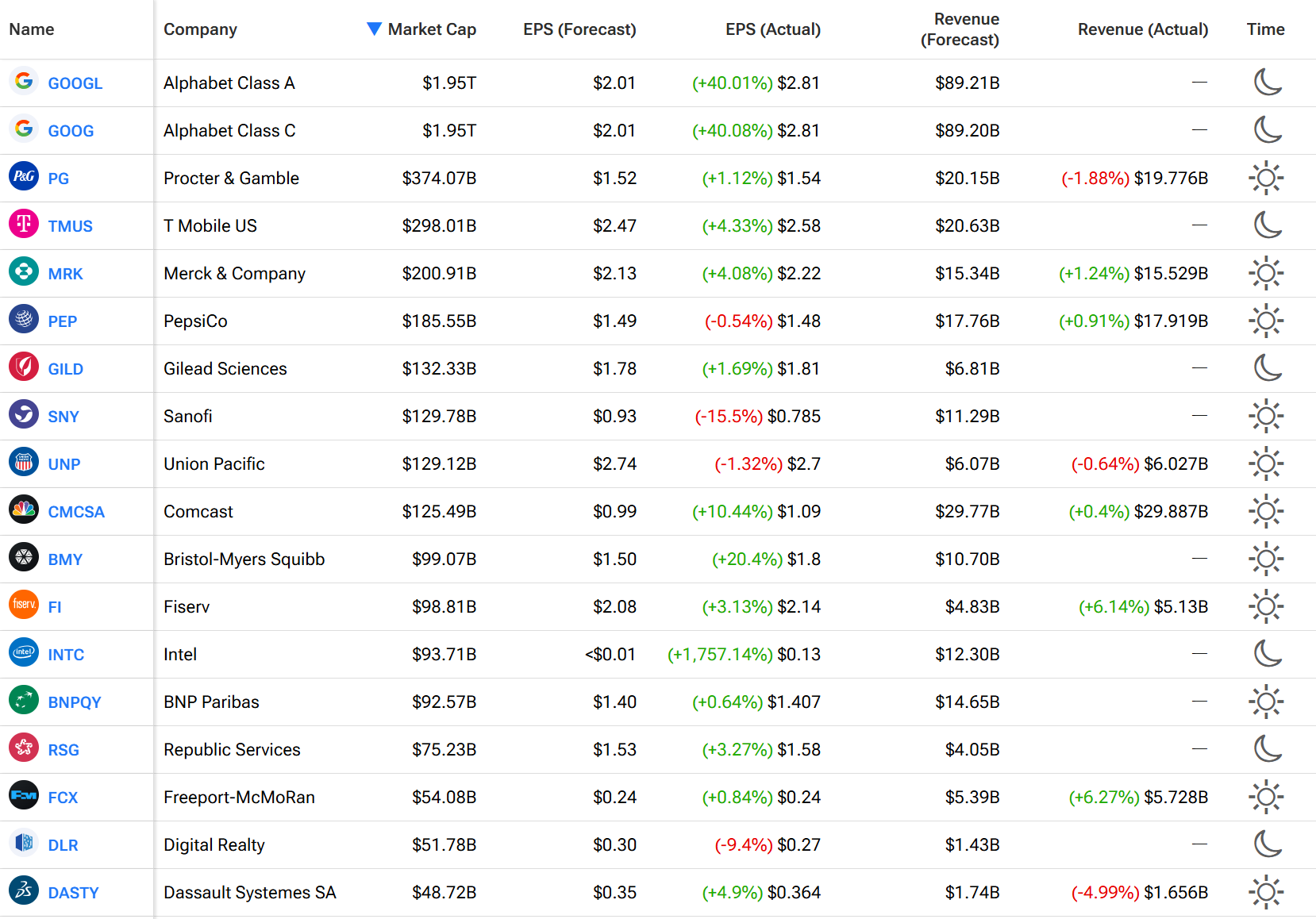Open the UNP ticker link
1316x919 pixels.
(x=63, y=464)
